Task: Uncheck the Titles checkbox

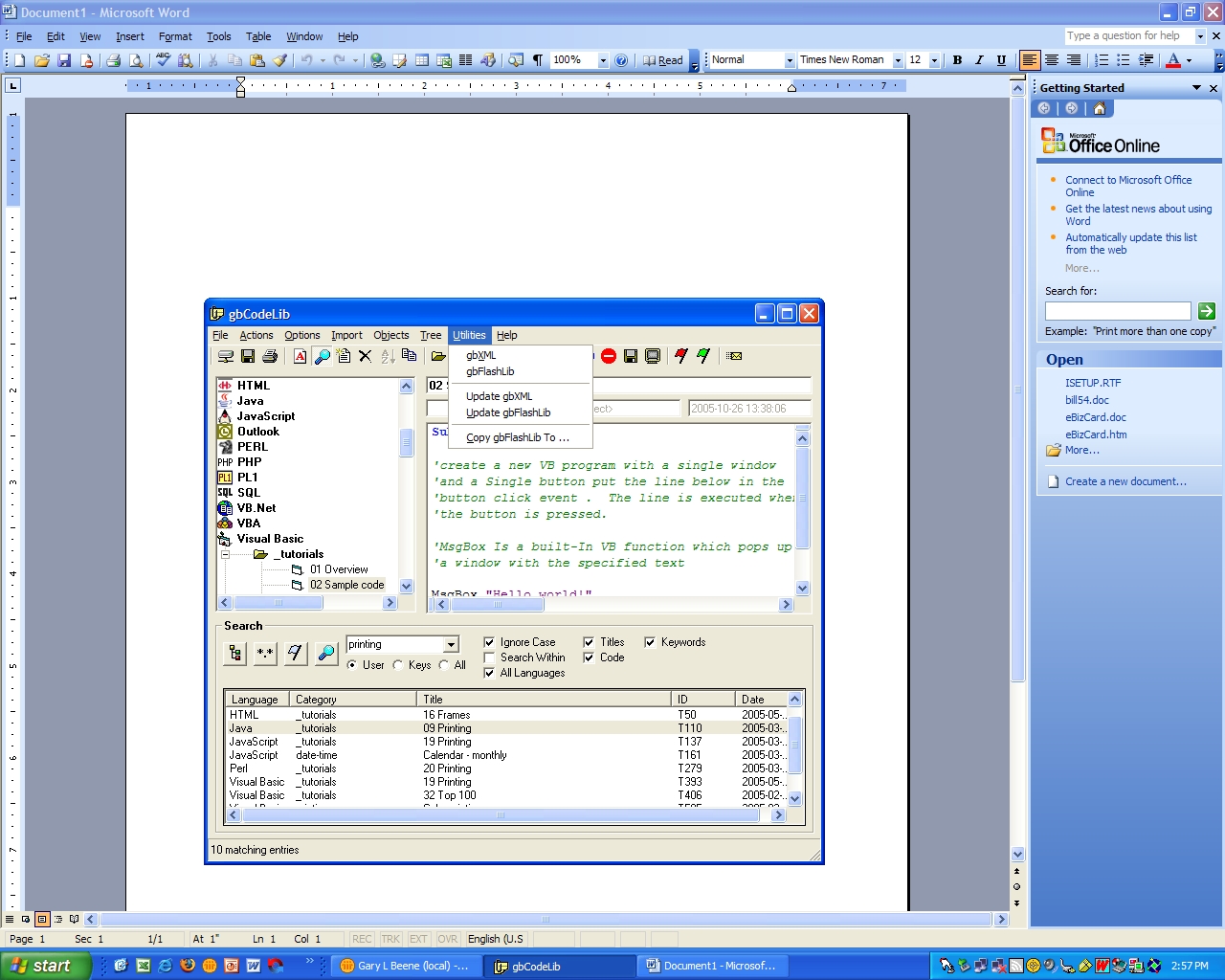Action: pos(589,642)
